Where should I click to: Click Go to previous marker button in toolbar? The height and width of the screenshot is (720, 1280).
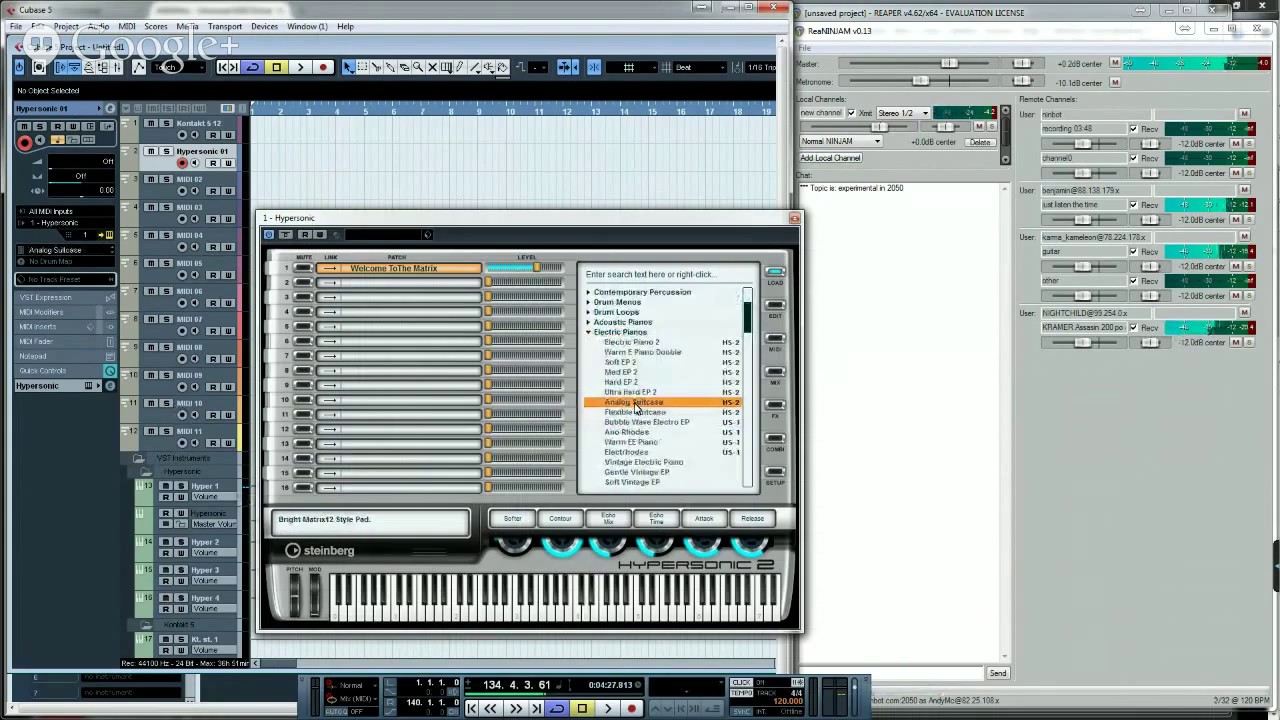tap(222, 67)
